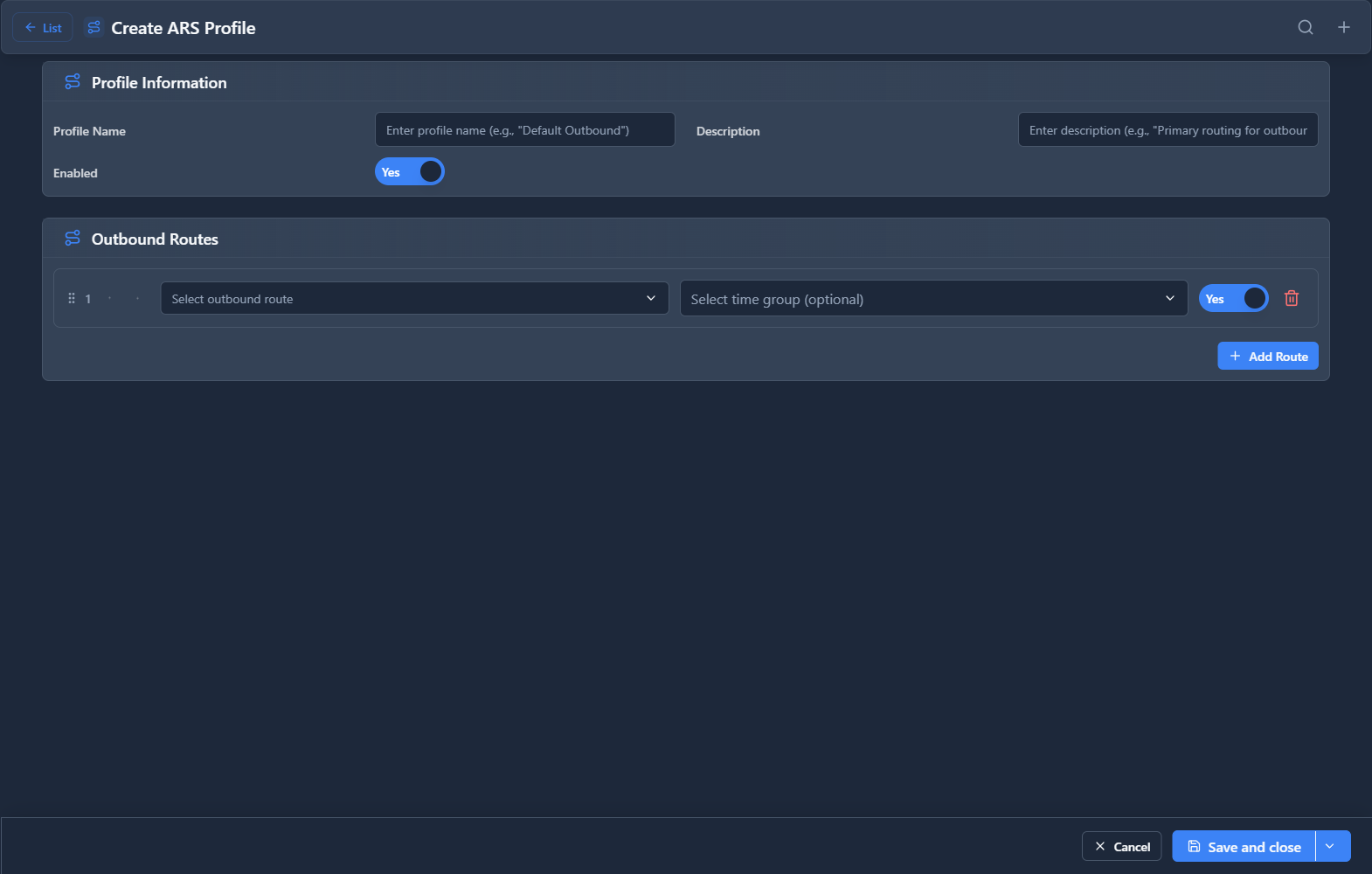Click the Profile Information heading text
The width and height of the screenshot is (1372, 874).
[x=159, y=83]
